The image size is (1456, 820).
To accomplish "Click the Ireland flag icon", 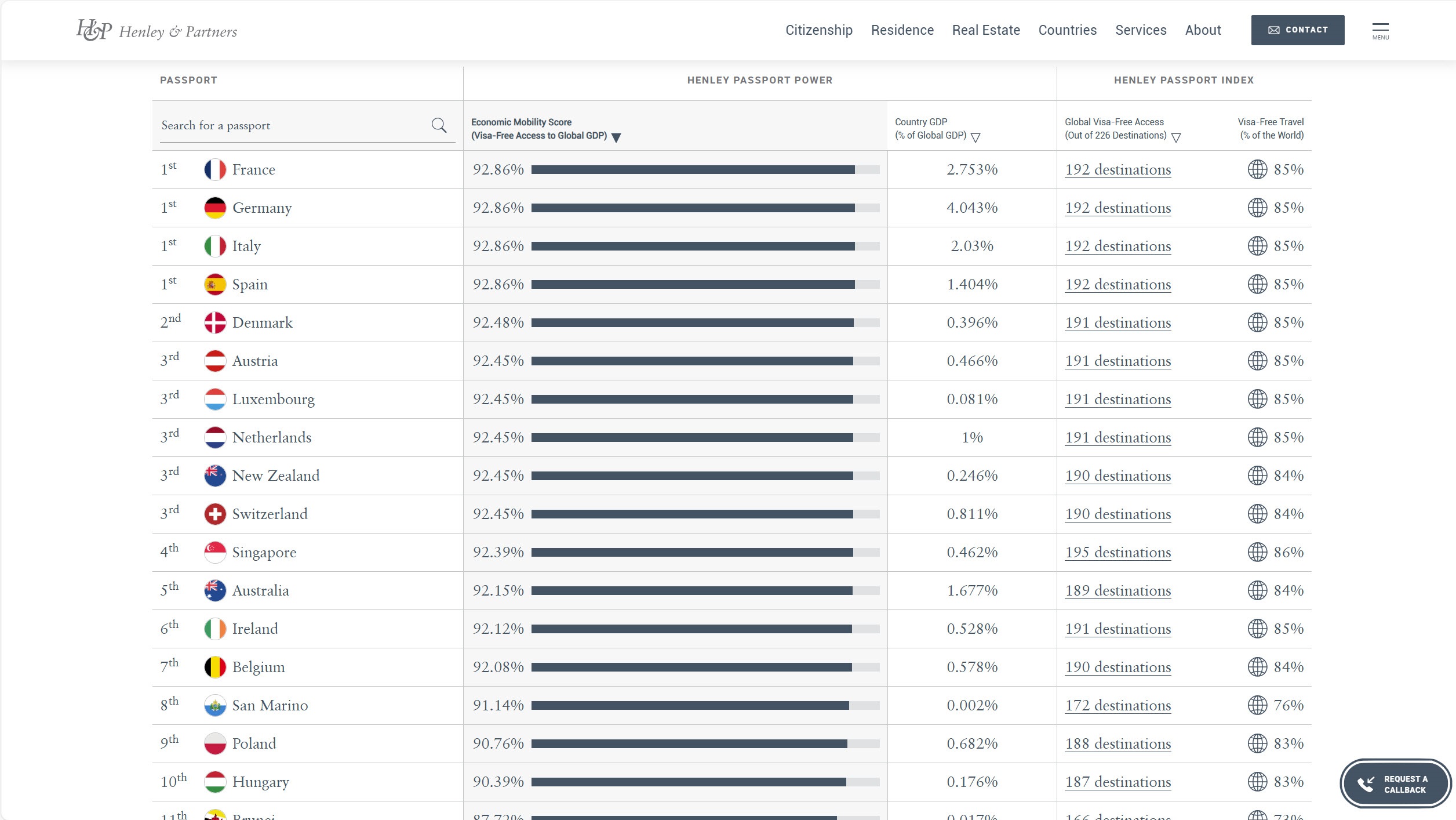I will 215,629.
